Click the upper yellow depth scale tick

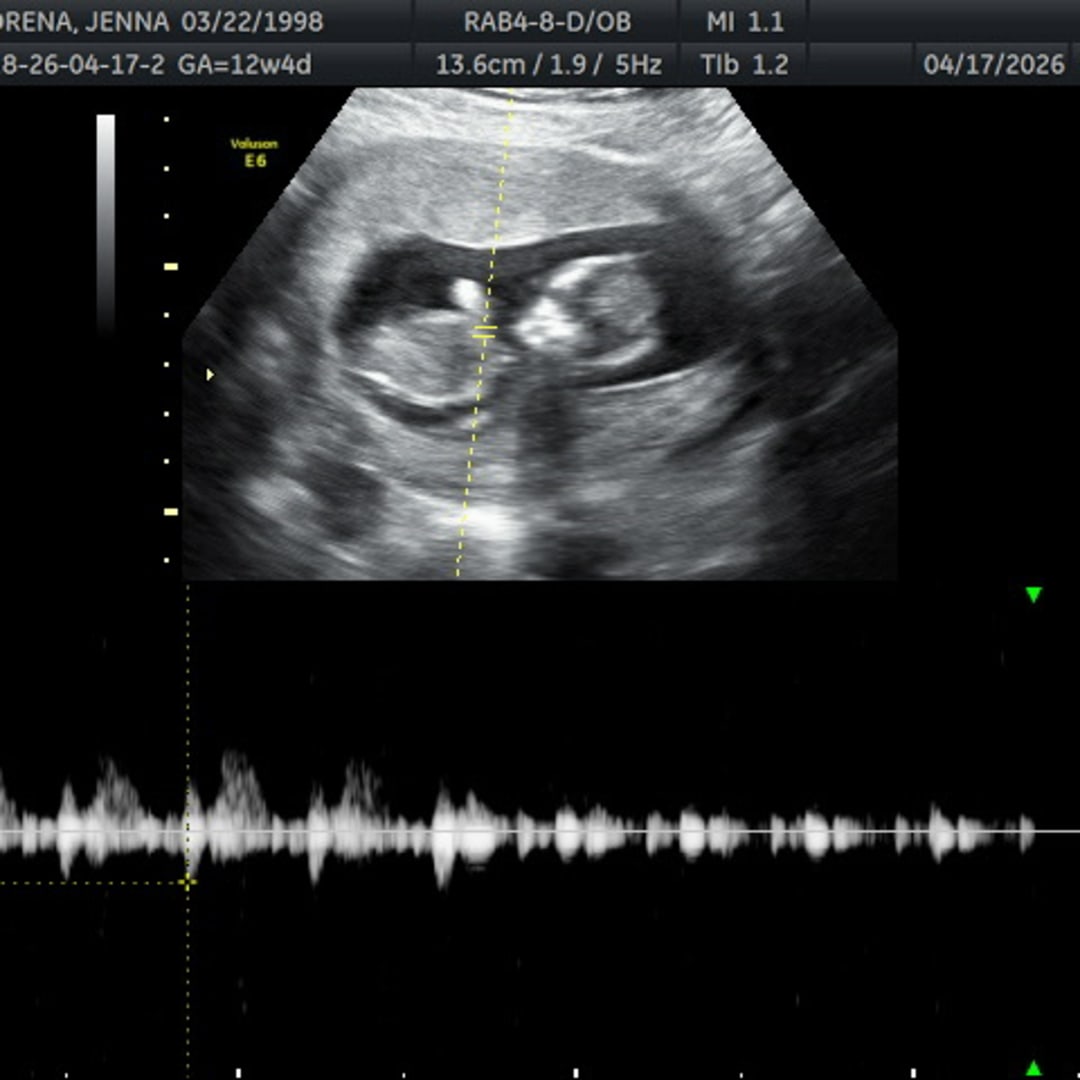171,267
